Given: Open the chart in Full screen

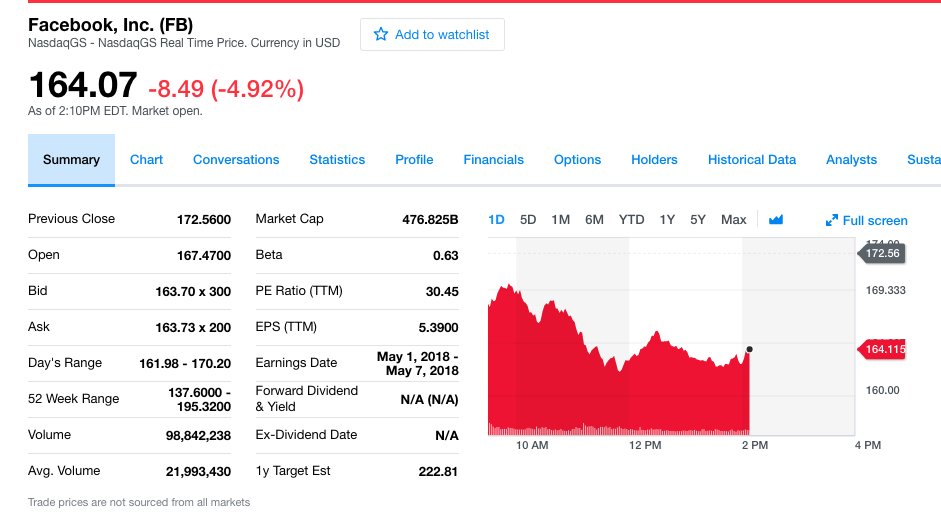Looking at the screenshot, I should click(874, 221).
